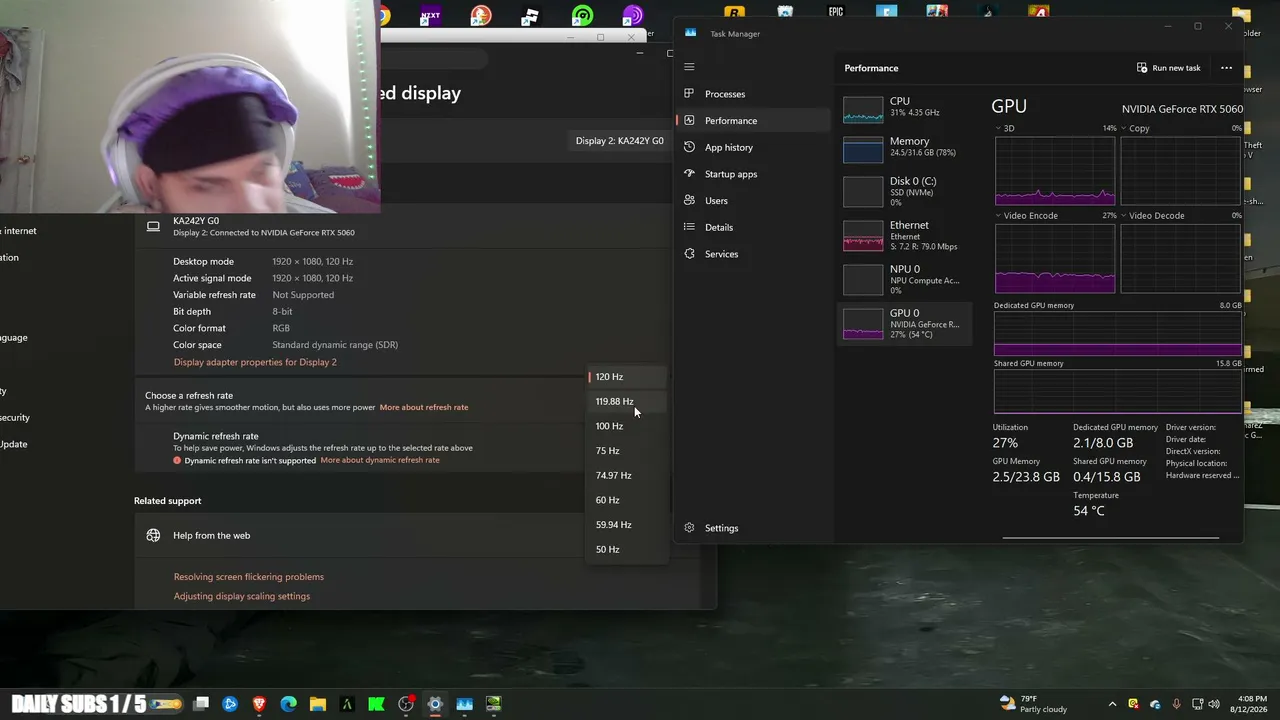Image resolution: width=1280 pixels, height=720 pixels.
Task: Select the 120 Hz refresh rate
Action: click(627, 377)
